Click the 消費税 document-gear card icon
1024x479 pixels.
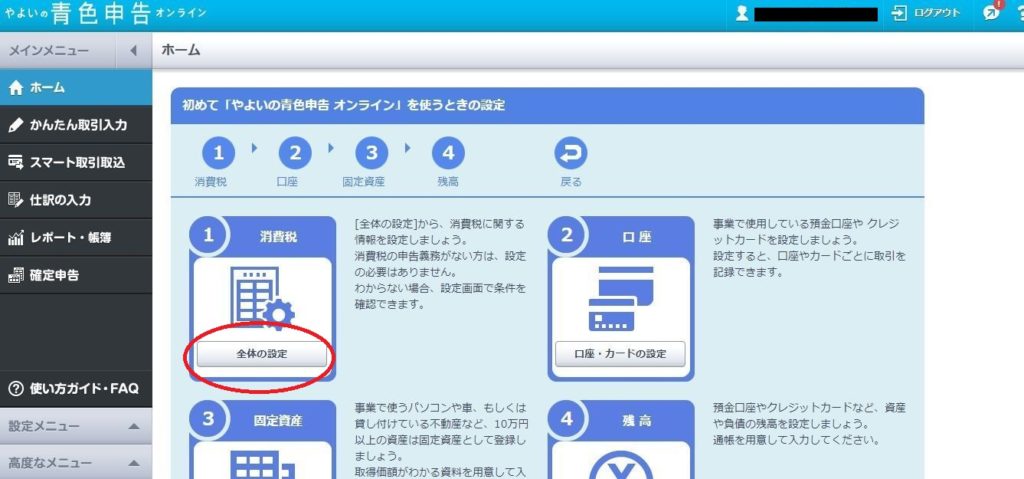pyautogui.click(x=262, y=301)
